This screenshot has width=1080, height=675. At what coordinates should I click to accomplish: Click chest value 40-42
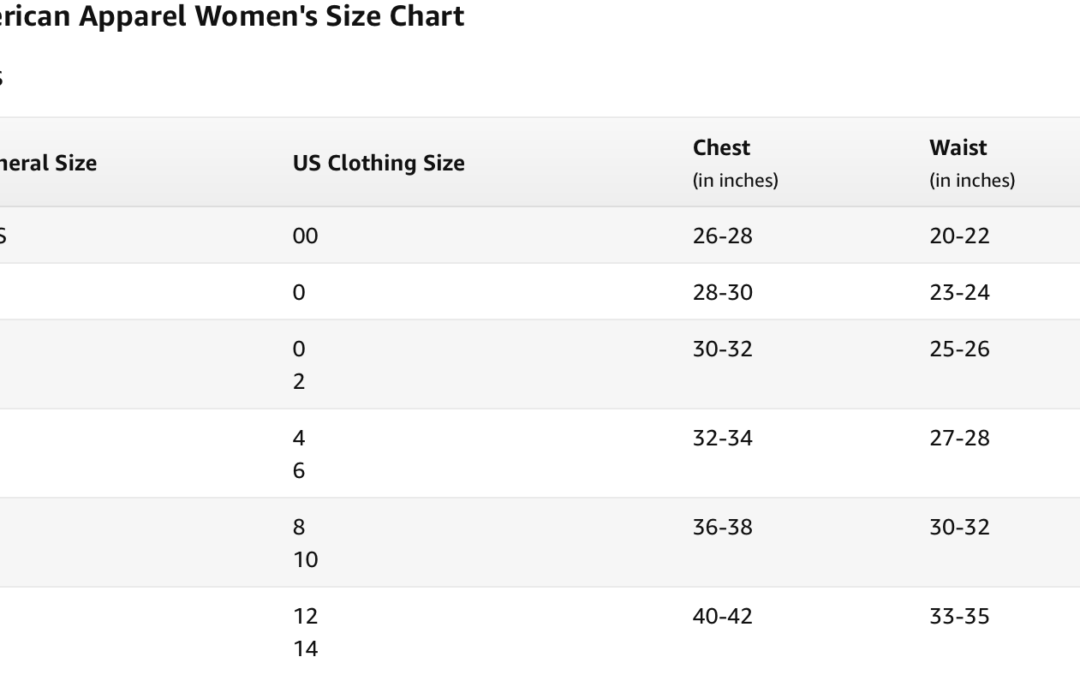point(723,616)
